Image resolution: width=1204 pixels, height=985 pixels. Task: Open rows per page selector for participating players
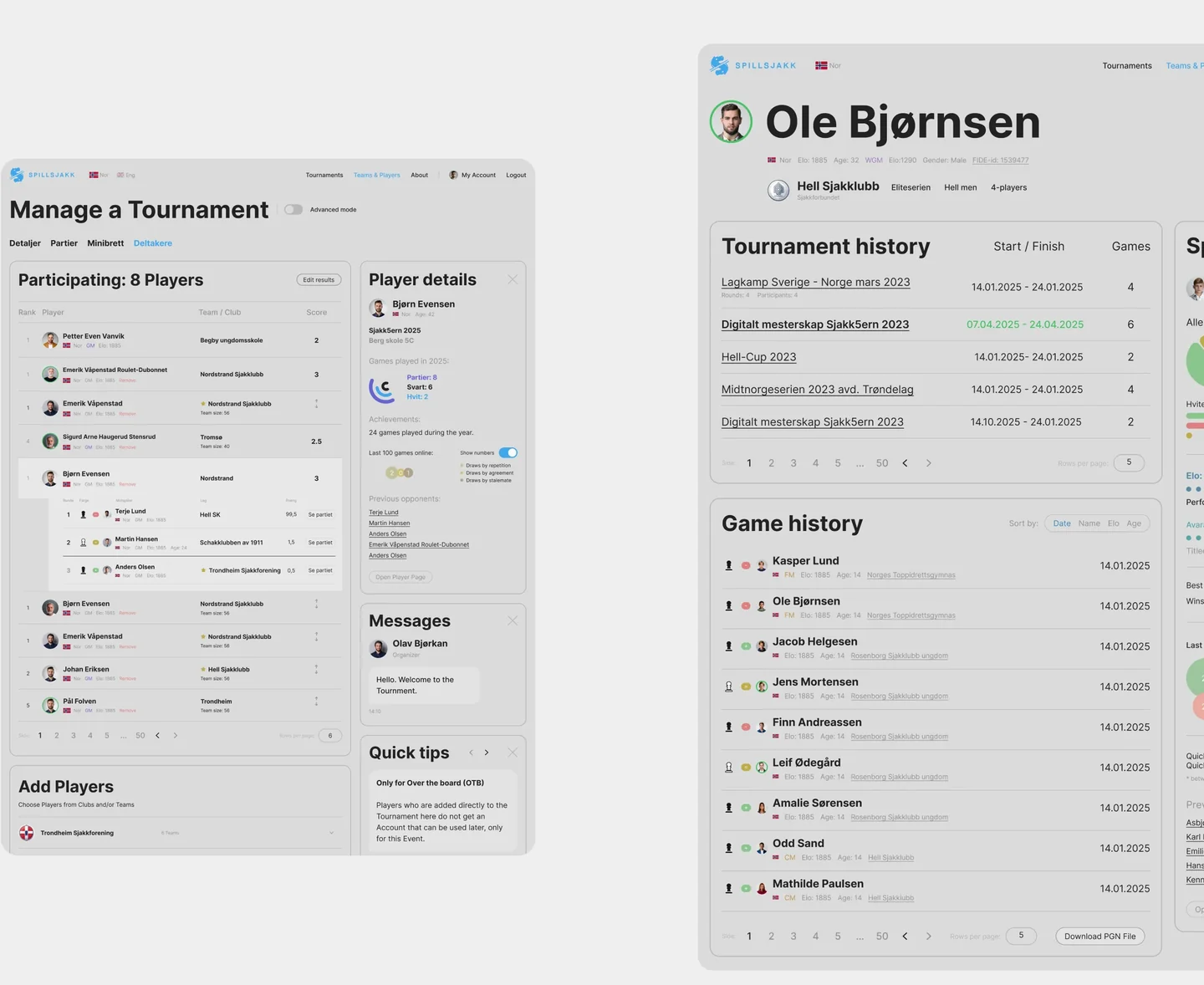pyautogui.click(x=330, y=736)
